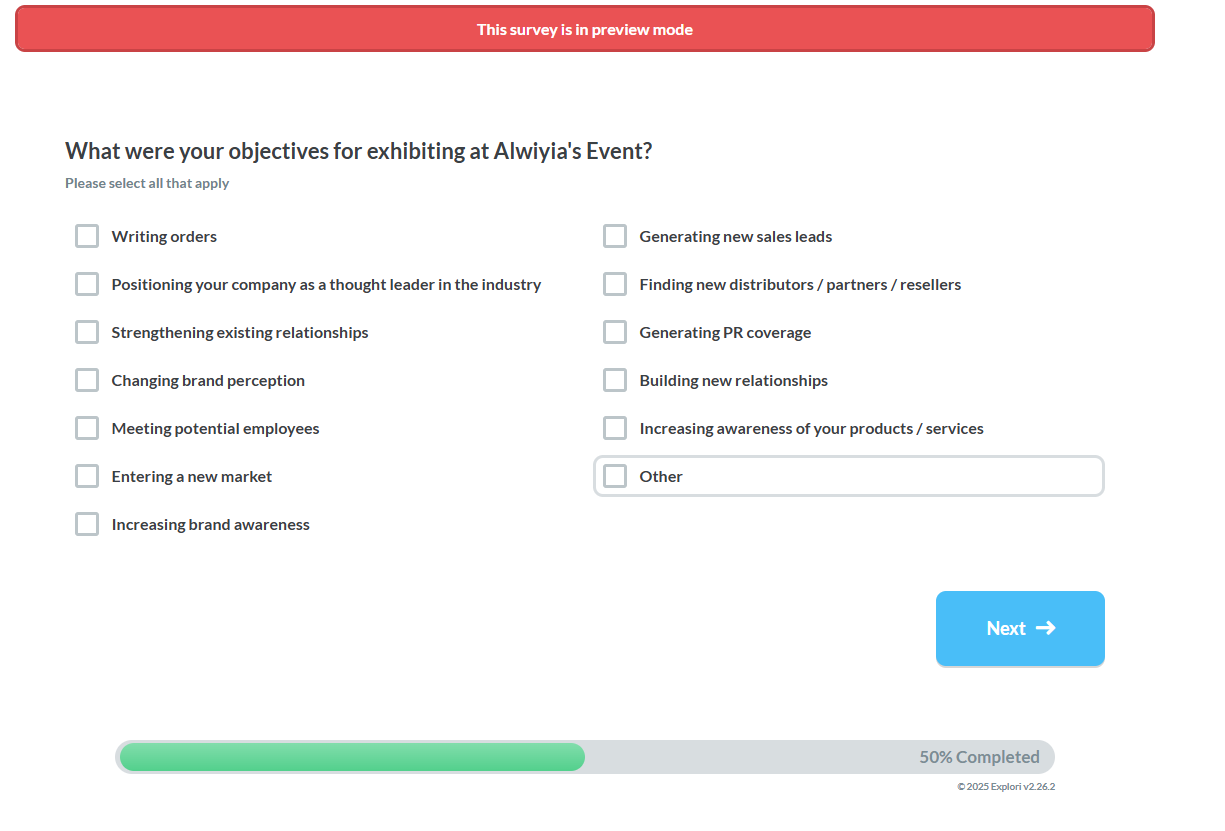The image size is (1225, 831).
Task: Select Finding new distributors / partners / resellers
Action: pyautogui.click(x=615, y=285)
